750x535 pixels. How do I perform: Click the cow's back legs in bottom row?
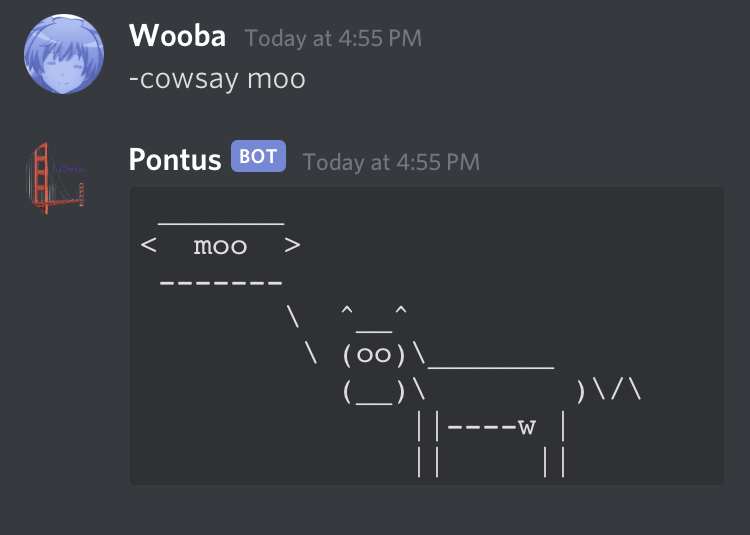(554, 462)
